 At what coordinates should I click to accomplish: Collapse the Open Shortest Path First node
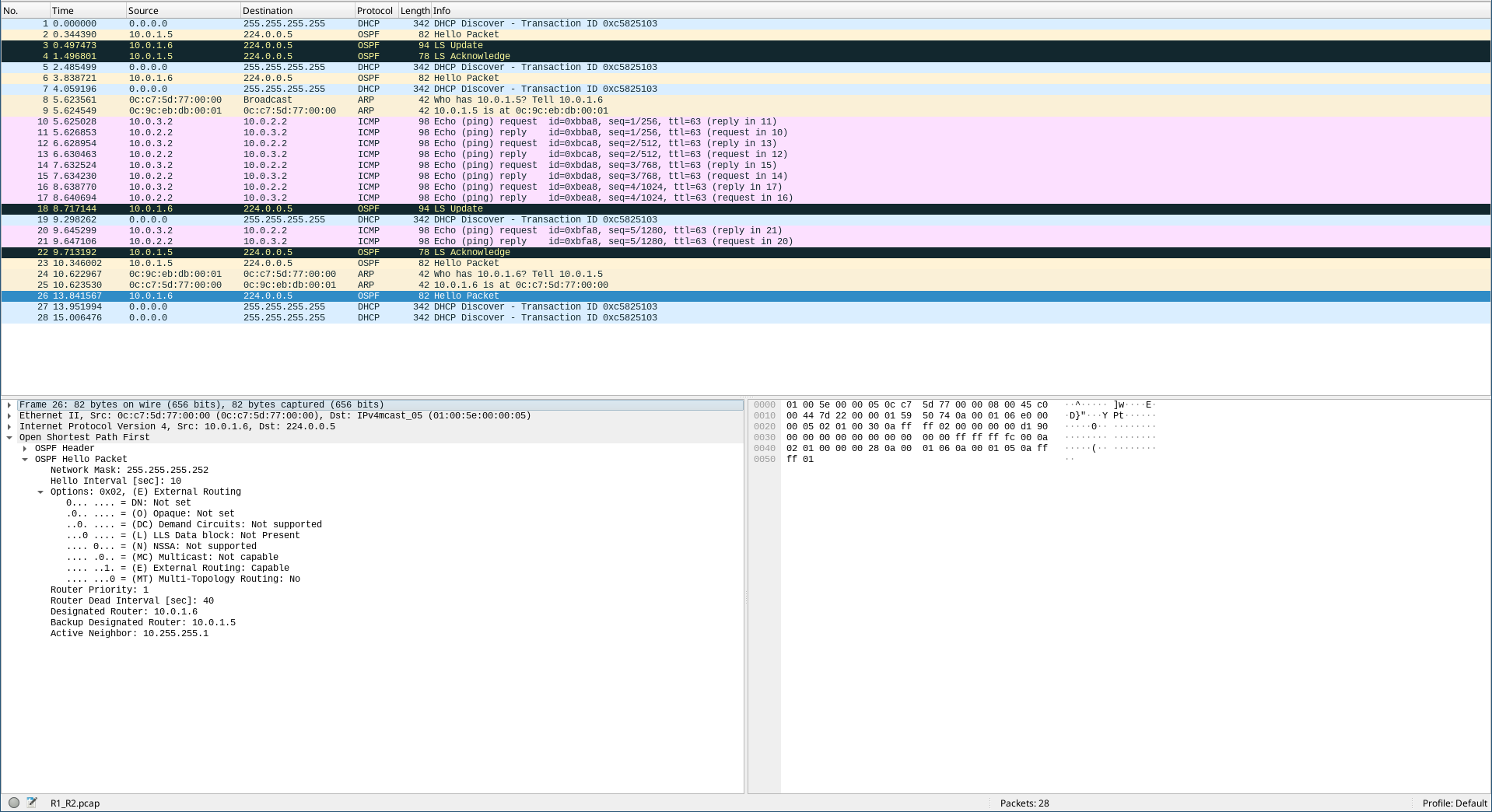(x=9, y=438)
